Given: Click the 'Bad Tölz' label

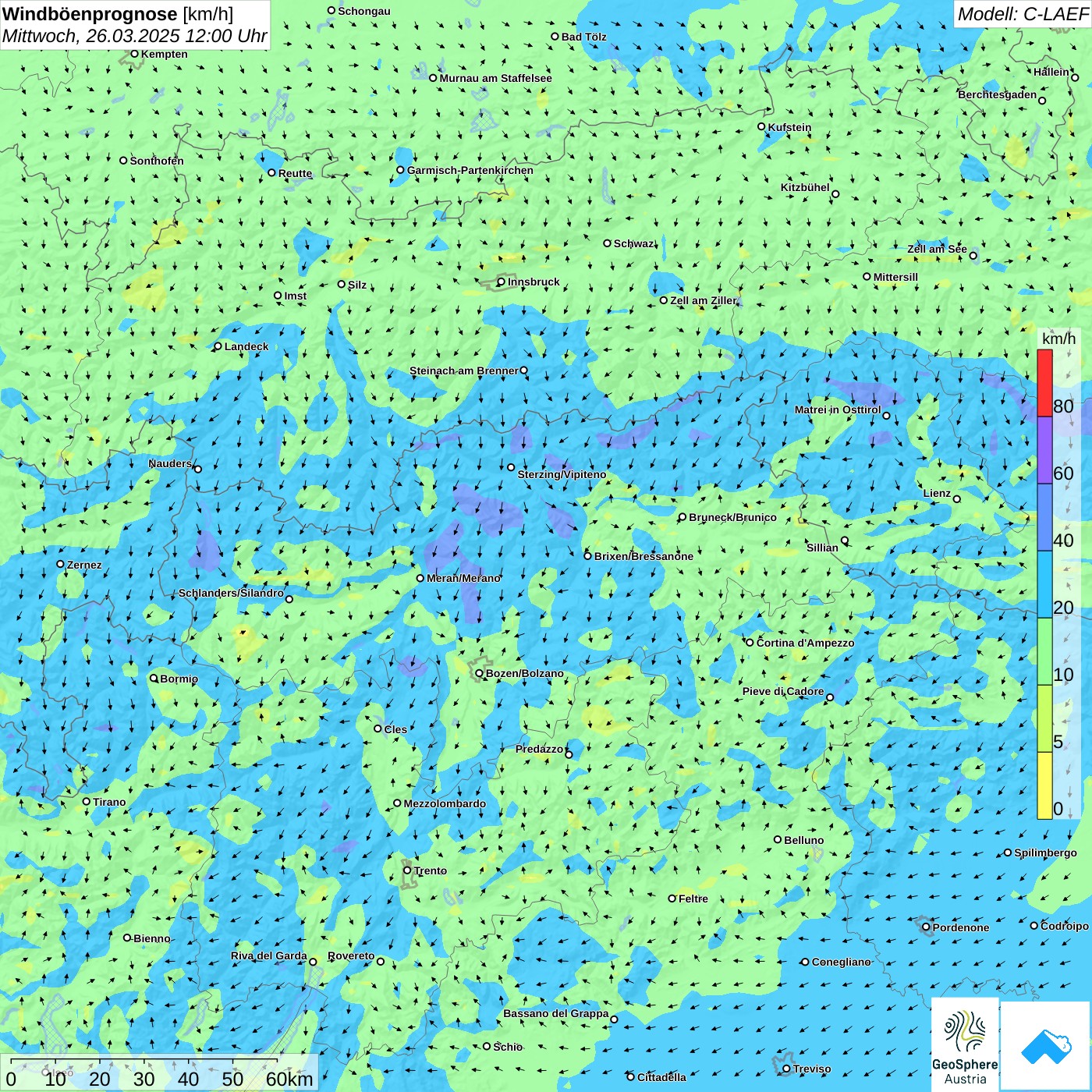Looking at the screenshot, I should tap(584, 37).
